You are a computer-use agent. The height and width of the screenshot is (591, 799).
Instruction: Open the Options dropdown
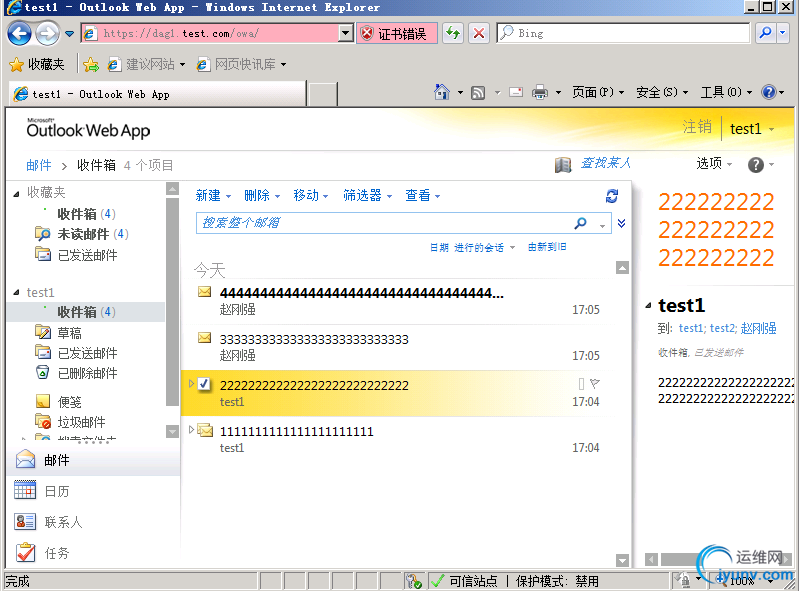pyautogui.click(x=714, y=164)
